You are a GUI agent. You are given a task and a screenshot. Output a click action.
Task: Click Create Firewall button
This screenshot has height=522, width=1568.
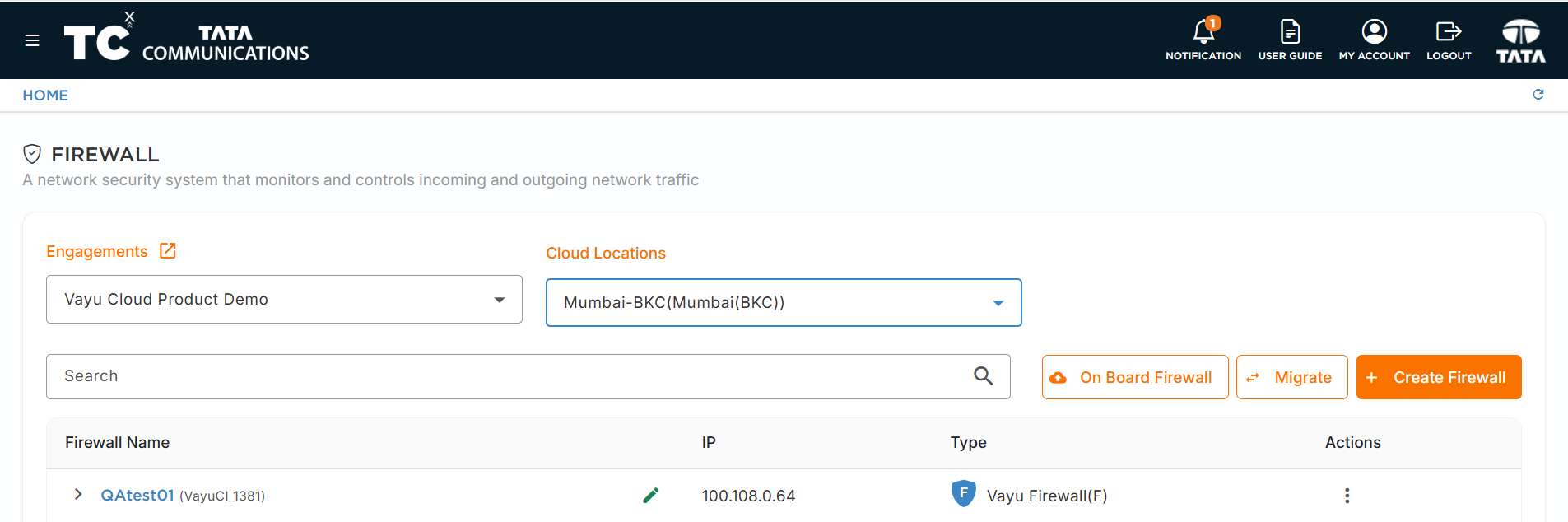click(1439, 377)
